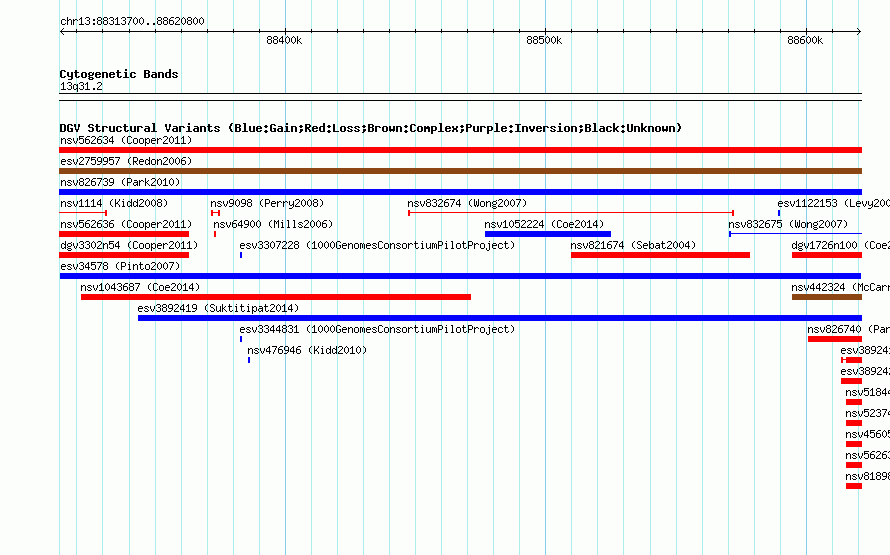This screenshot has height=555, width=890.
Task: Click the red bar under dgv3302n54
Action: point(124,255)
